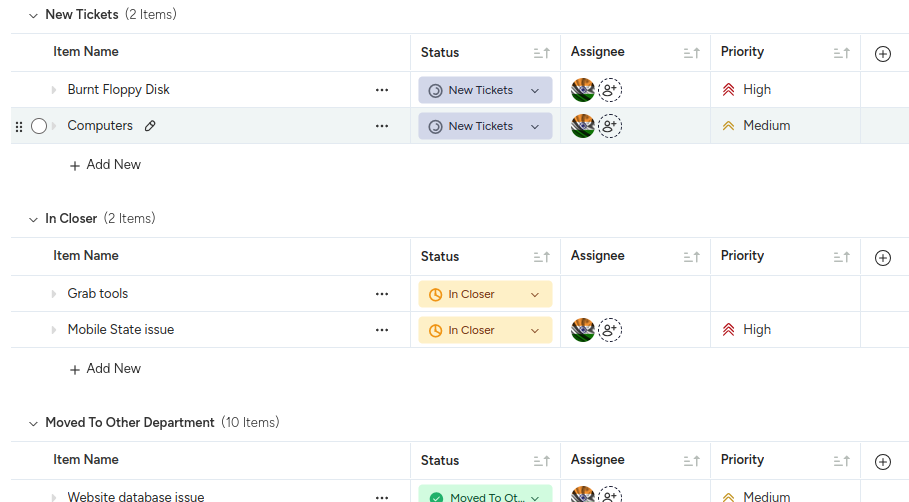Sort the New Tickets group by Status
Viewport: 909px width, 502px height.
click(x=541, y=53)
